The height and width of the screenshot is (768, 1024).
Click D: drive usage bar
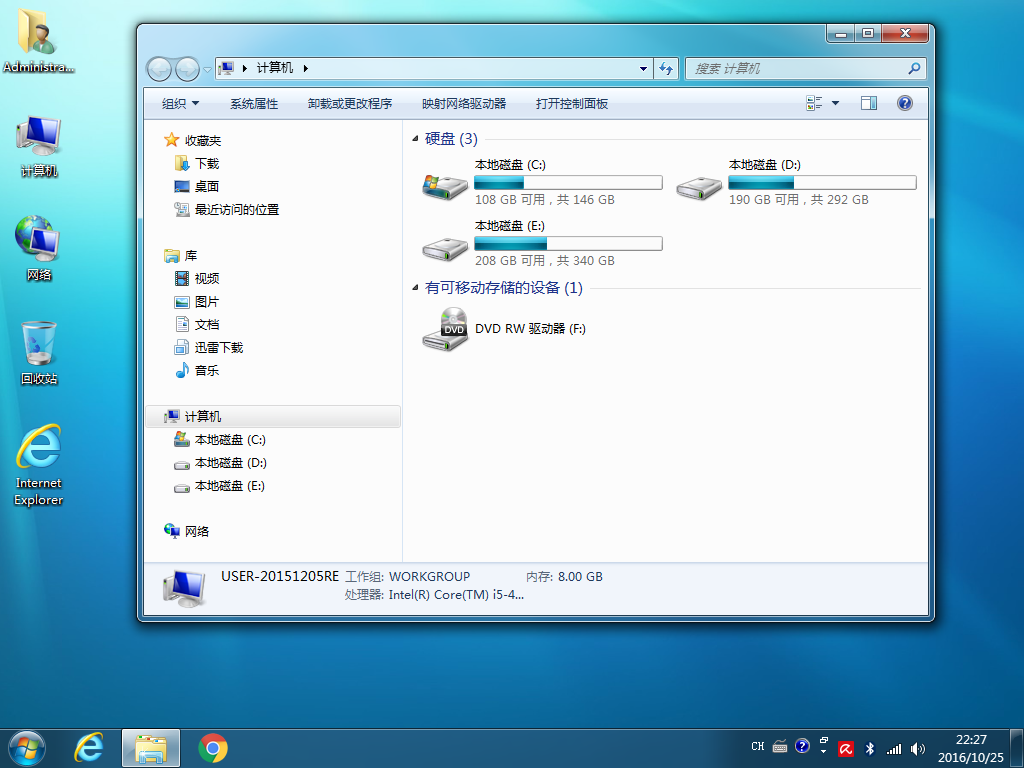click(x=822, y=182)
